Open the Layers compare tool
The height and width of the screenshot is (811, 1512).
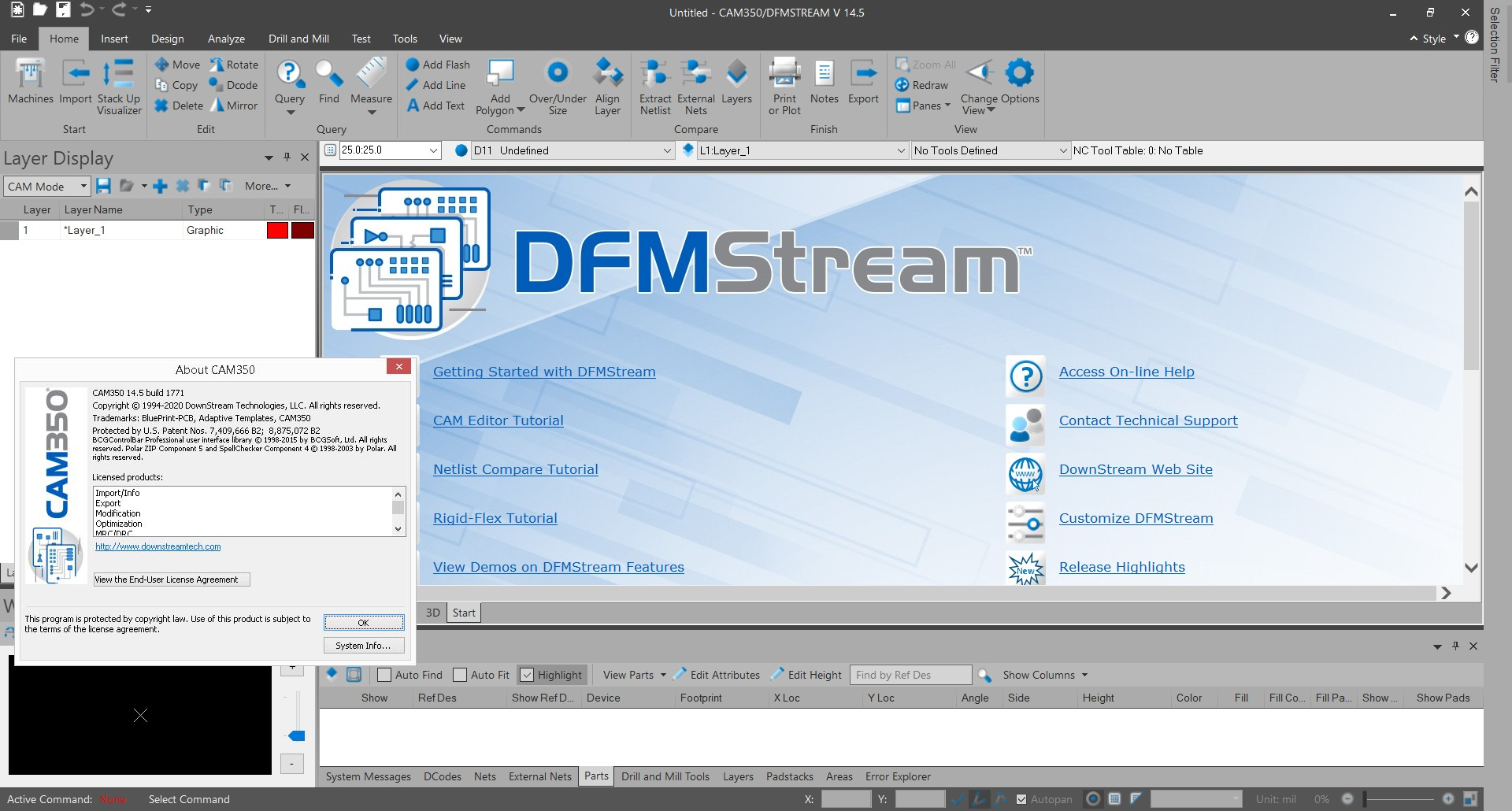736,82
